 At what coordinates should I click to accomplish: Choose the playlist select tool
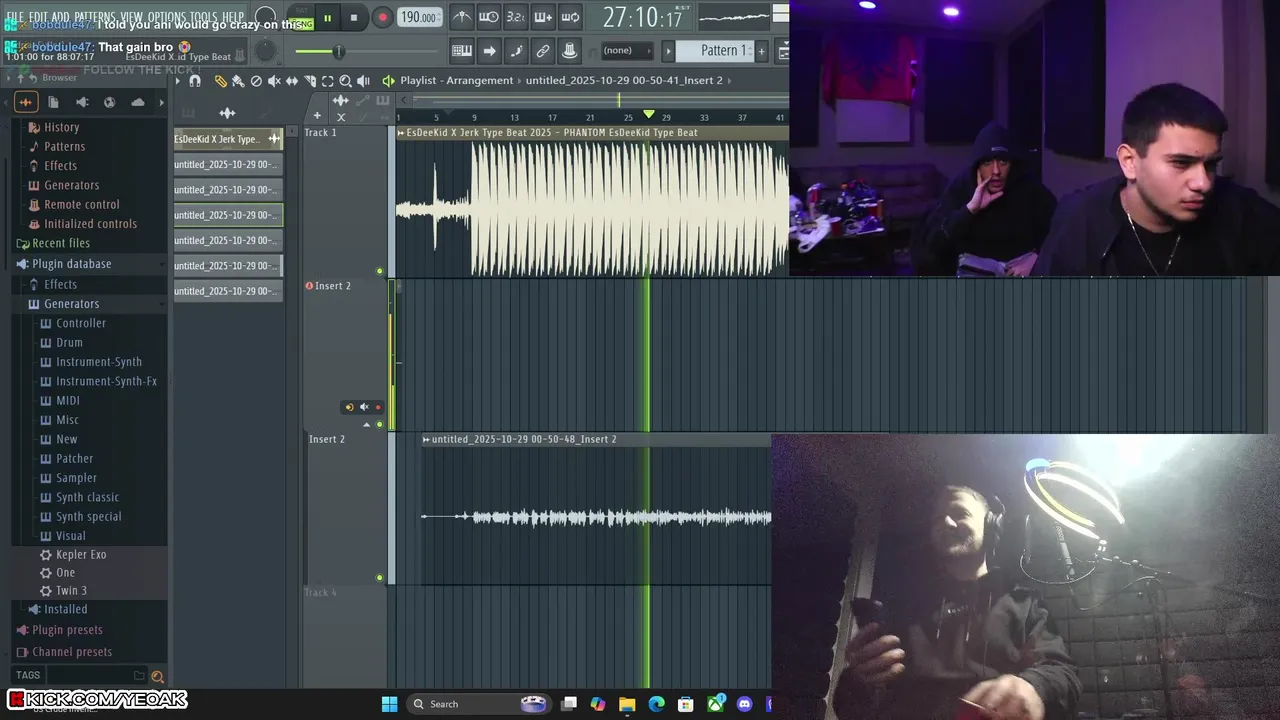click(328, 81)
